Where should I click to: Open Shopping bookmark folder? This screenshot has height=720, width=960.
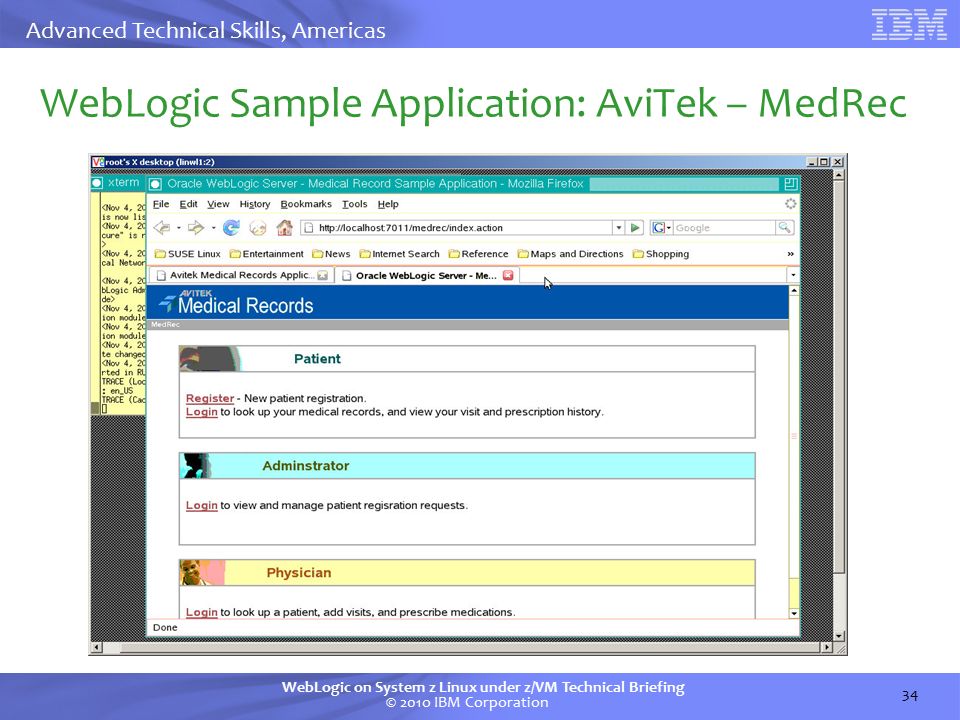click(x=661, y=253)
